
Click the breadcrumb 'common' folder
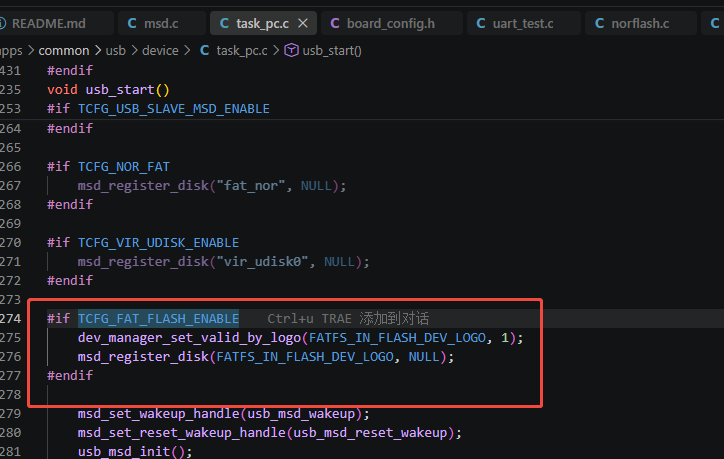[64, 50]
